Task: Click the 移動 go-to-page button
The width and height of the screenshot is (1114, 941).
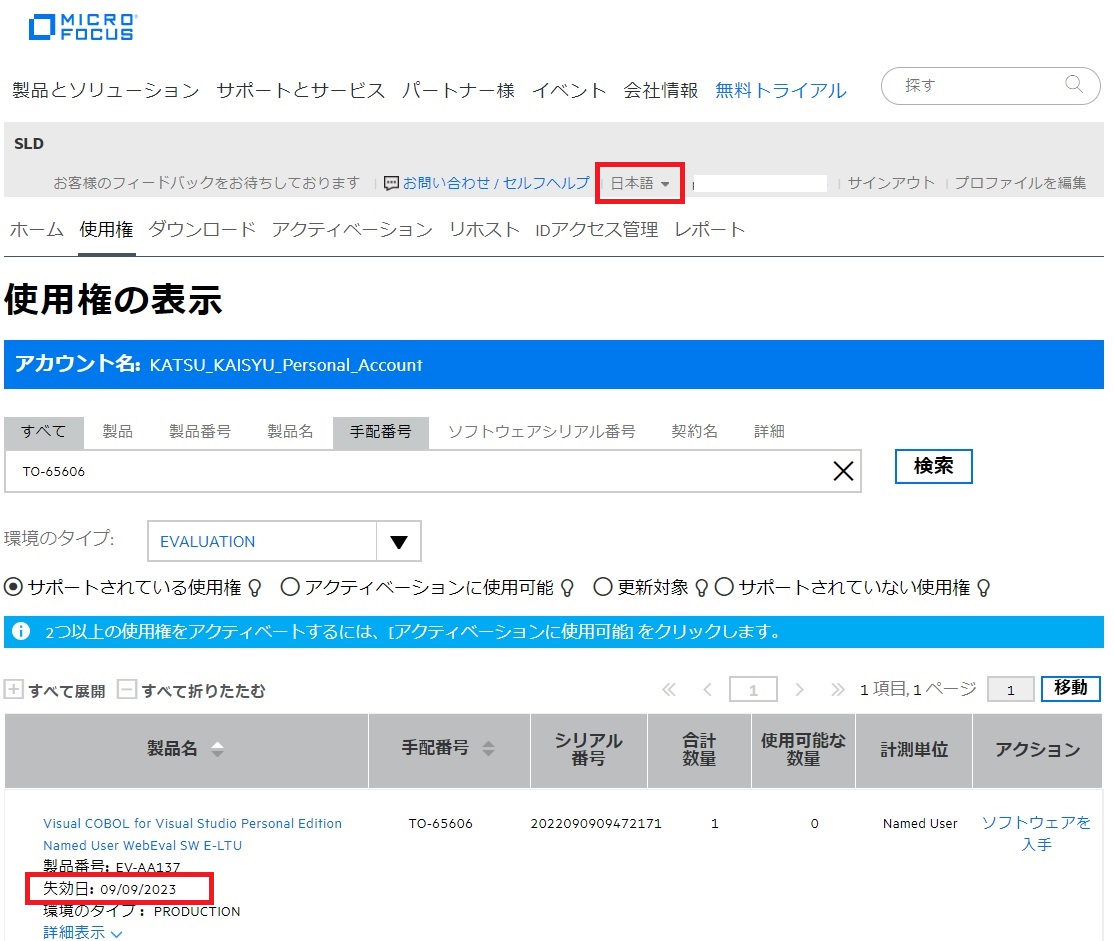Action: click(x=1071, y=689)
